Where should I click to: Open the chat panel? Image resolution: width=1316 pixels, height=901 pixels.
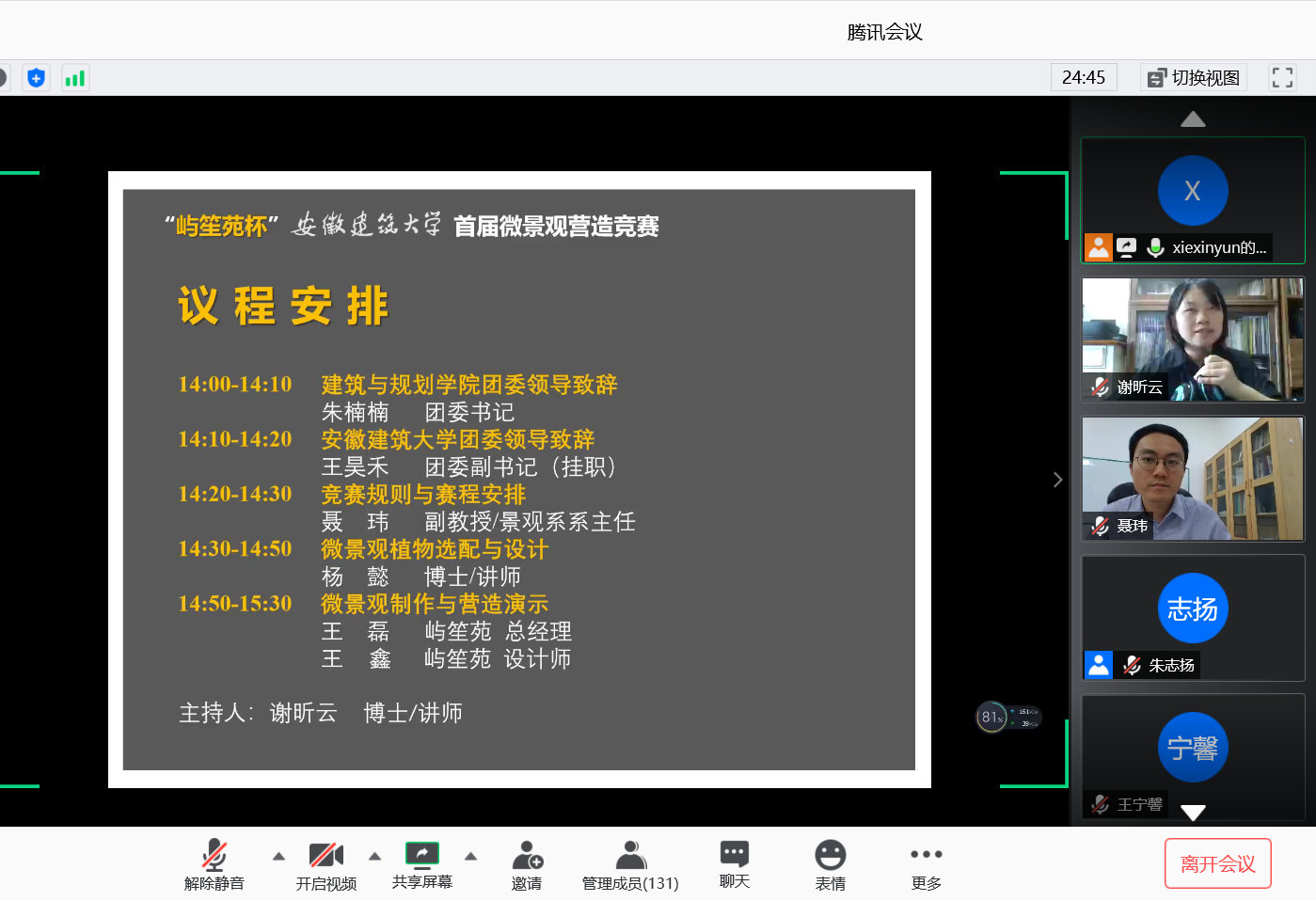tap(734, 864)
